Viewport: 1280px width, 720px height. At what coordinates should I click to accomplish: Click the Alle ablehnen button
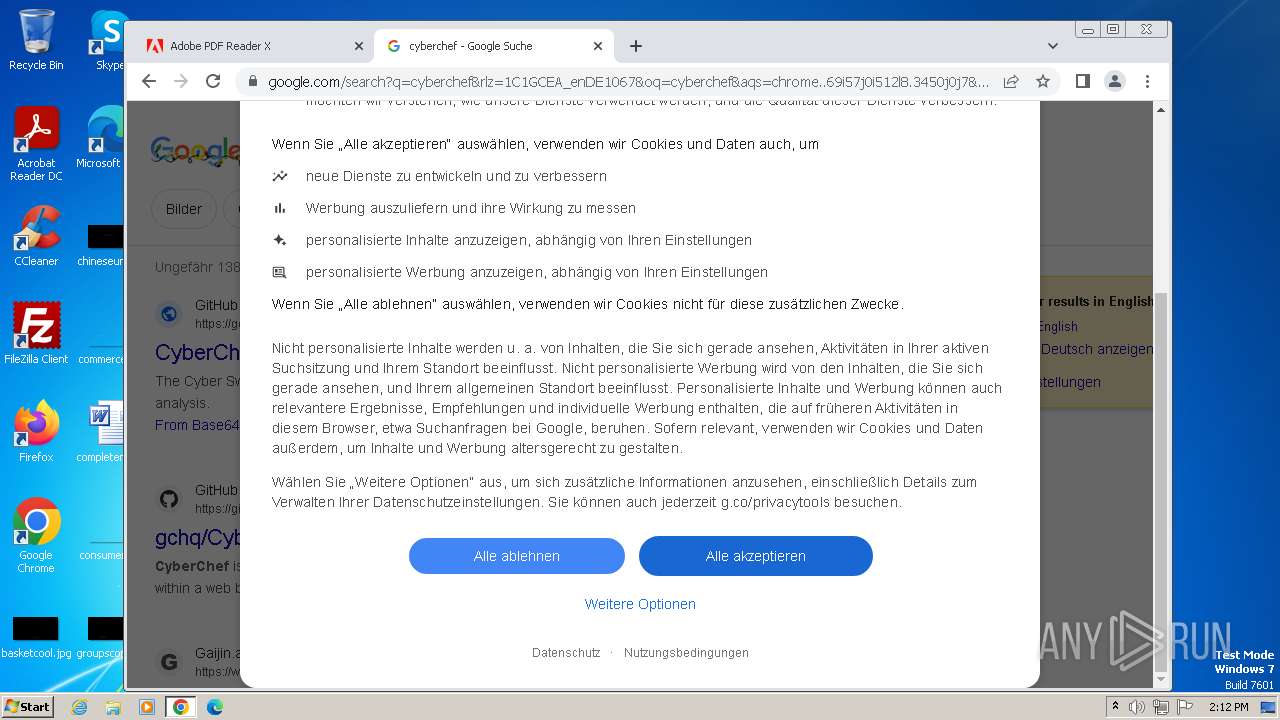coord(516,556)
